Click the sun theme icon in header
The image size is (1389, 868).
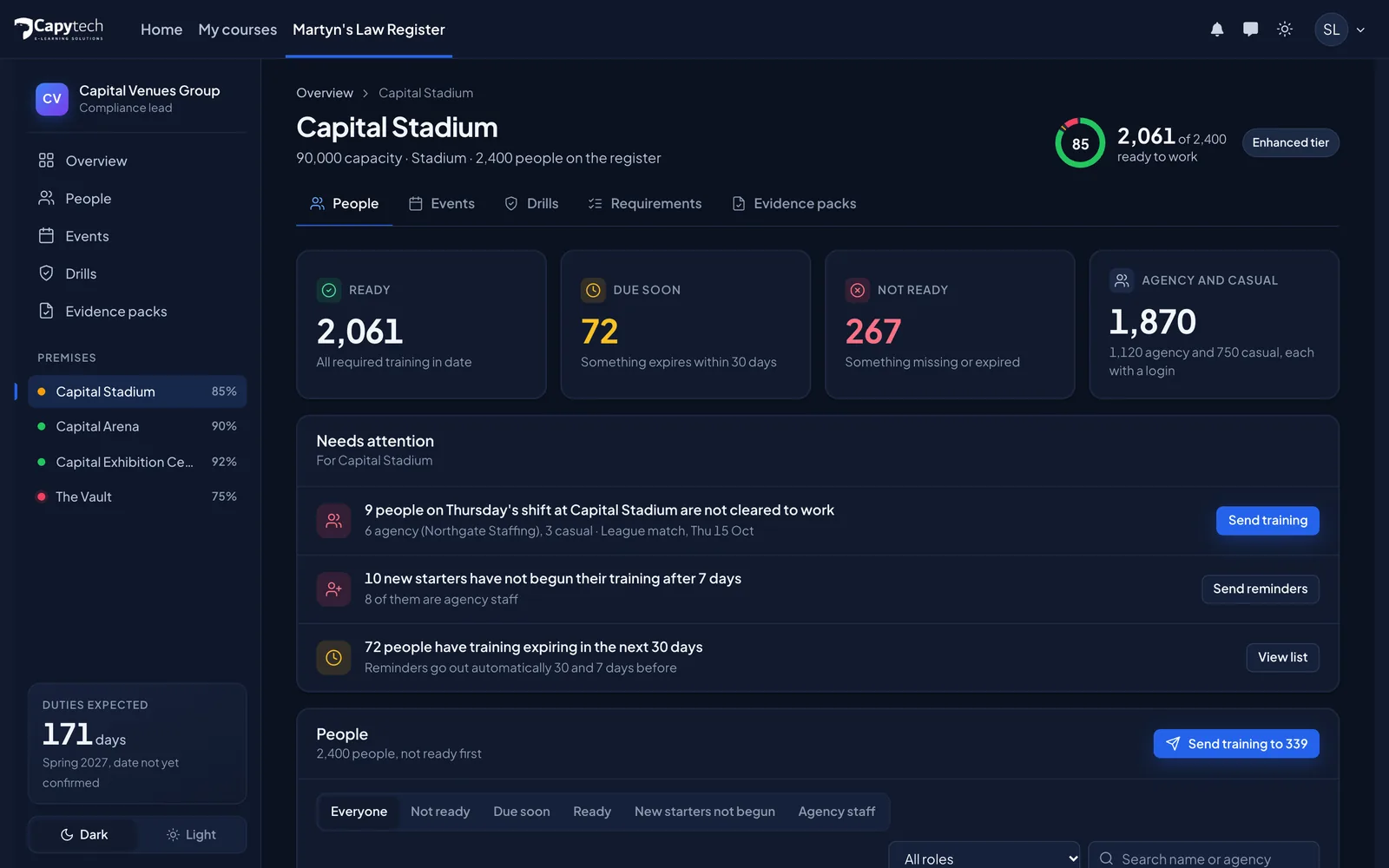coord(1285,30)
